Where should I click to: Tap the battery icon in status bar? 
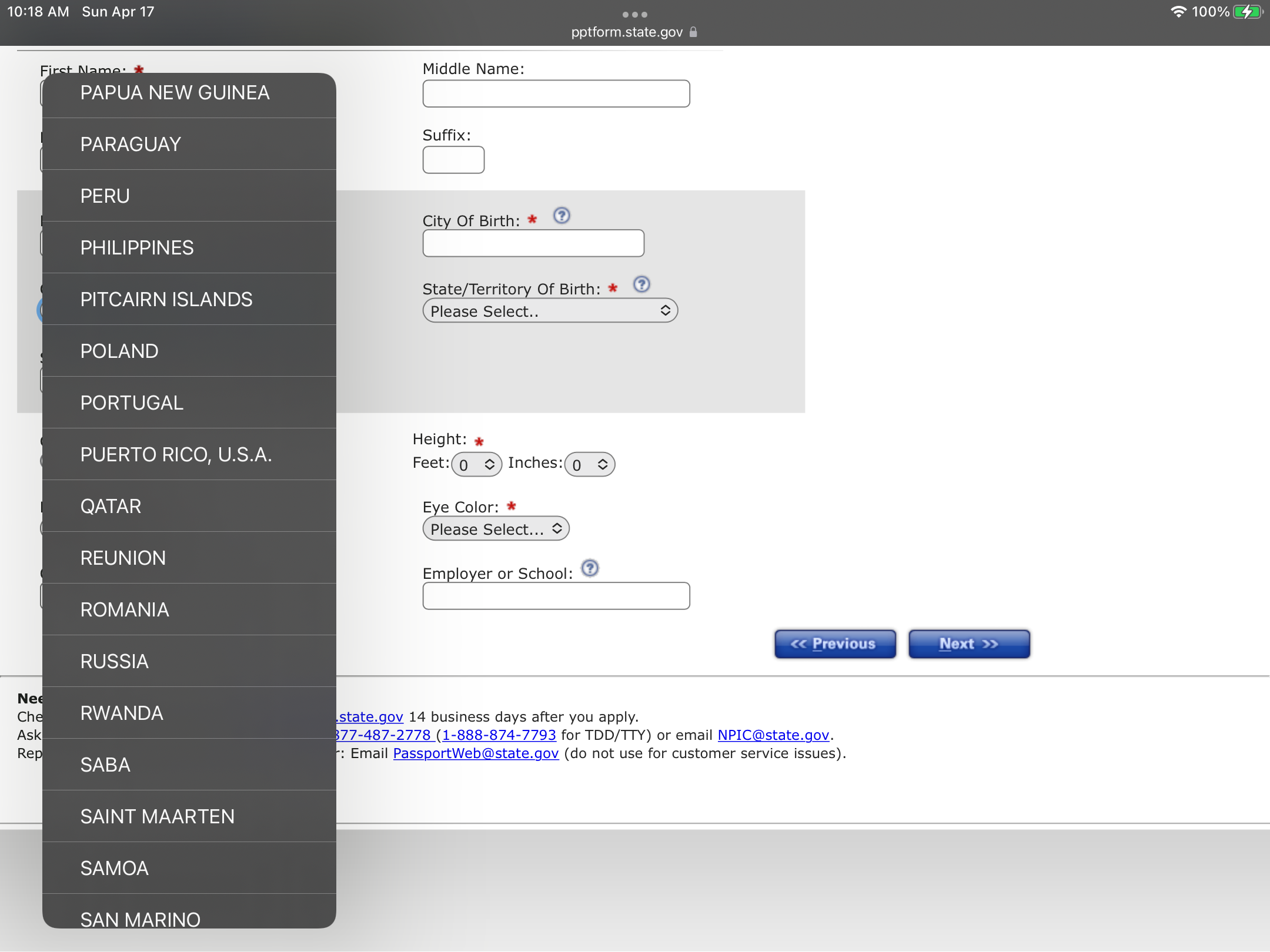click(1247, 12)
